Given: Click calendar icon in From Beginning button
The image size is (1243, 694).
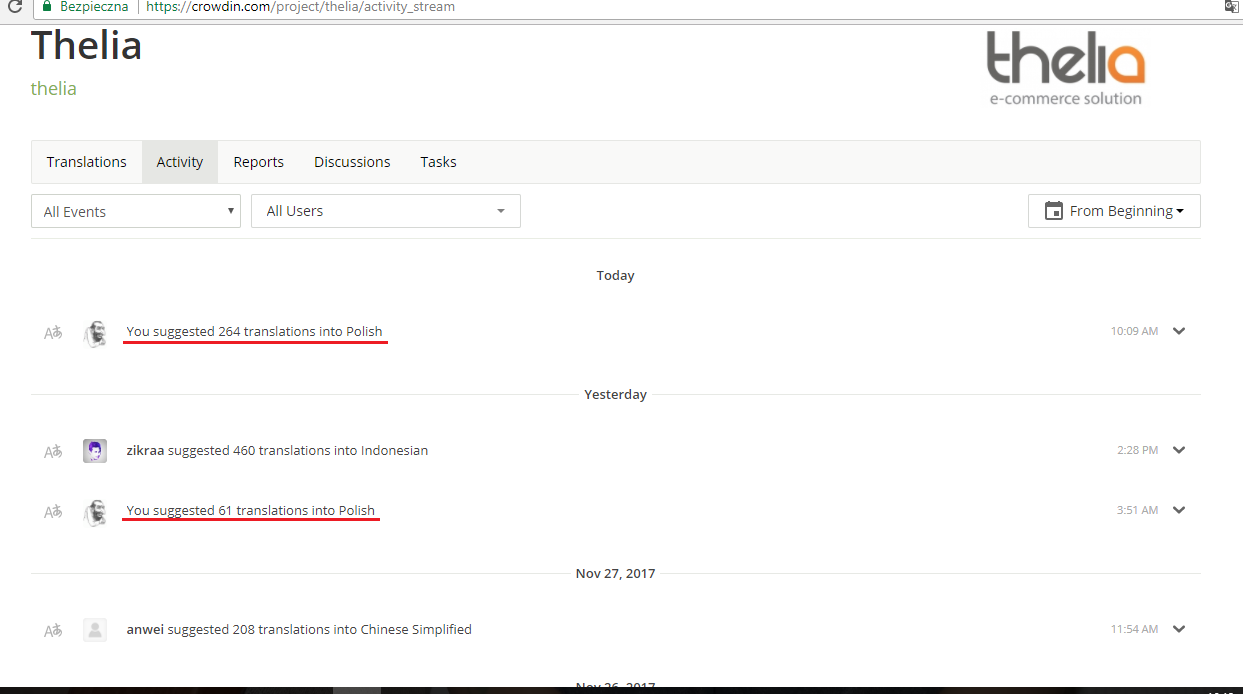Looking at the screenshot, I should [x=1053, y=211].
